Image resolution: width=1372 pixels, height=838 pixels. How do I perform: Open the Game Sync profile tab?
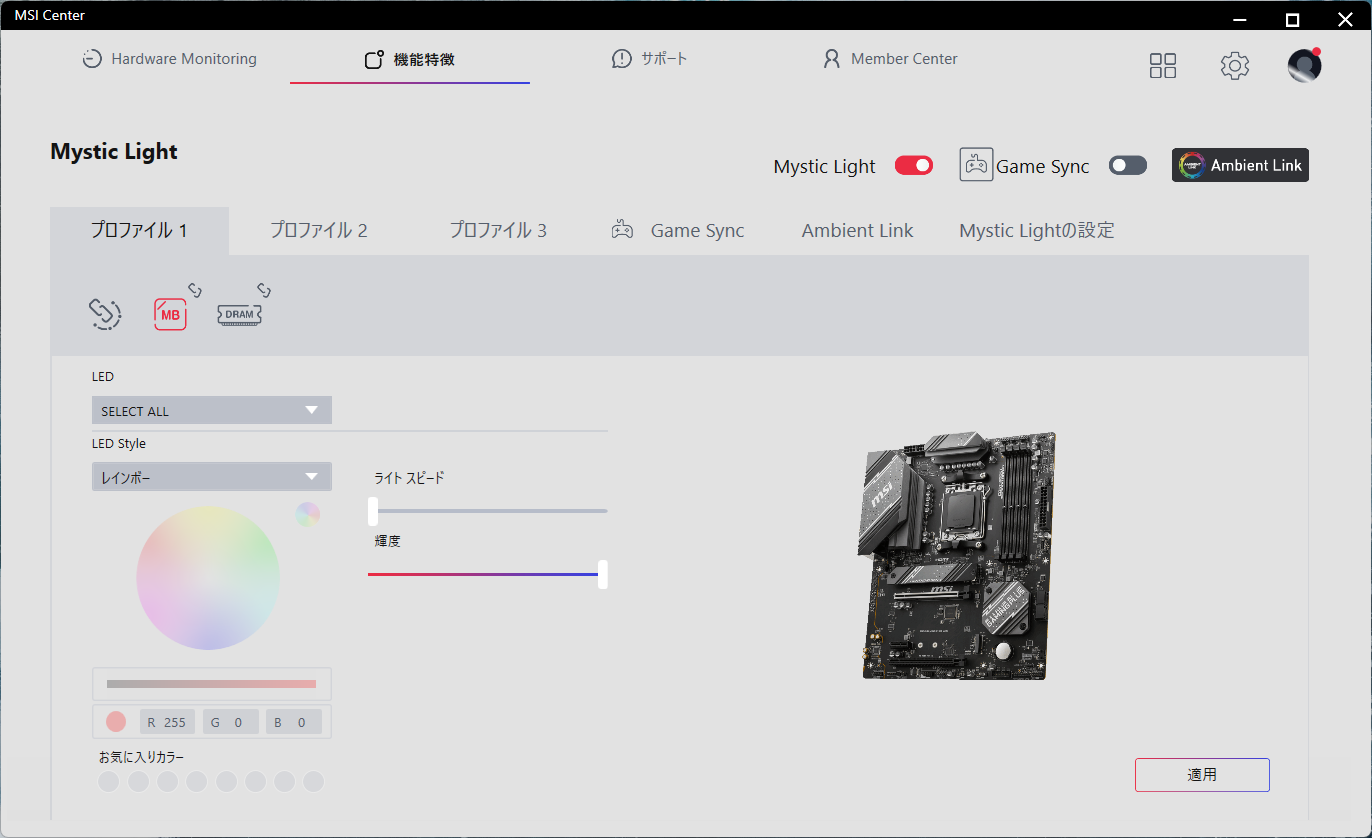[678, 231]
